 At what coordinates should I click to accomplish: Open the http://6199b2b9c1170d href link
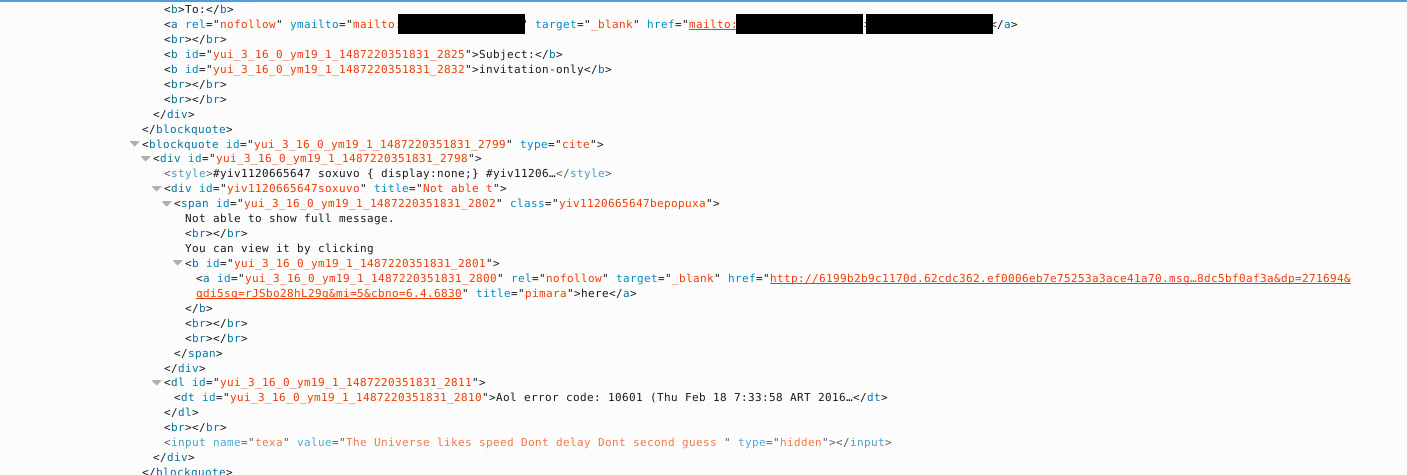[x=1060, y=278]
